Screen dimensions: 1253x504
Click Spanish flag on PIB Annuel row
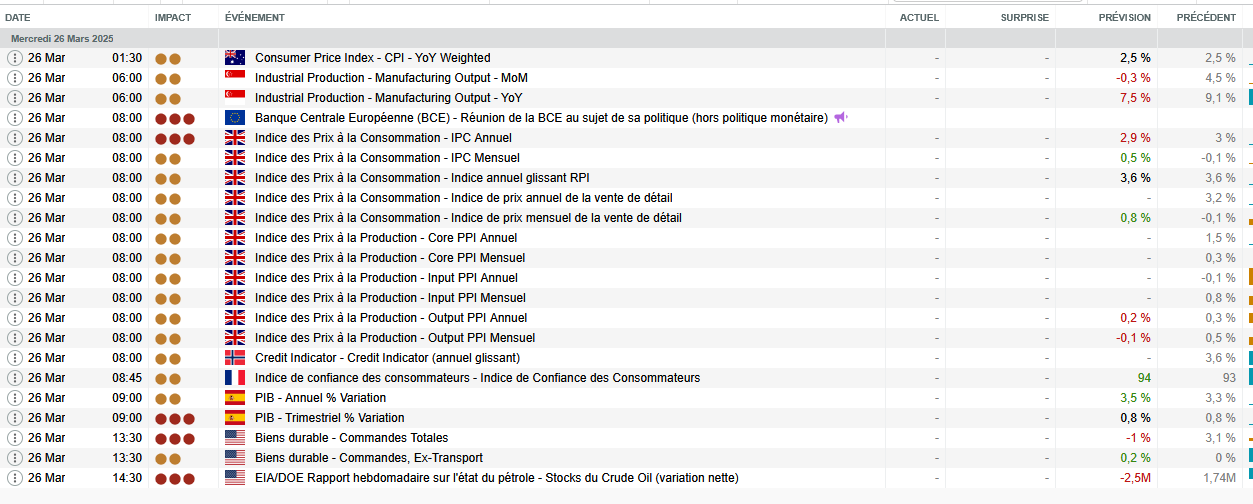pos(235,398)
